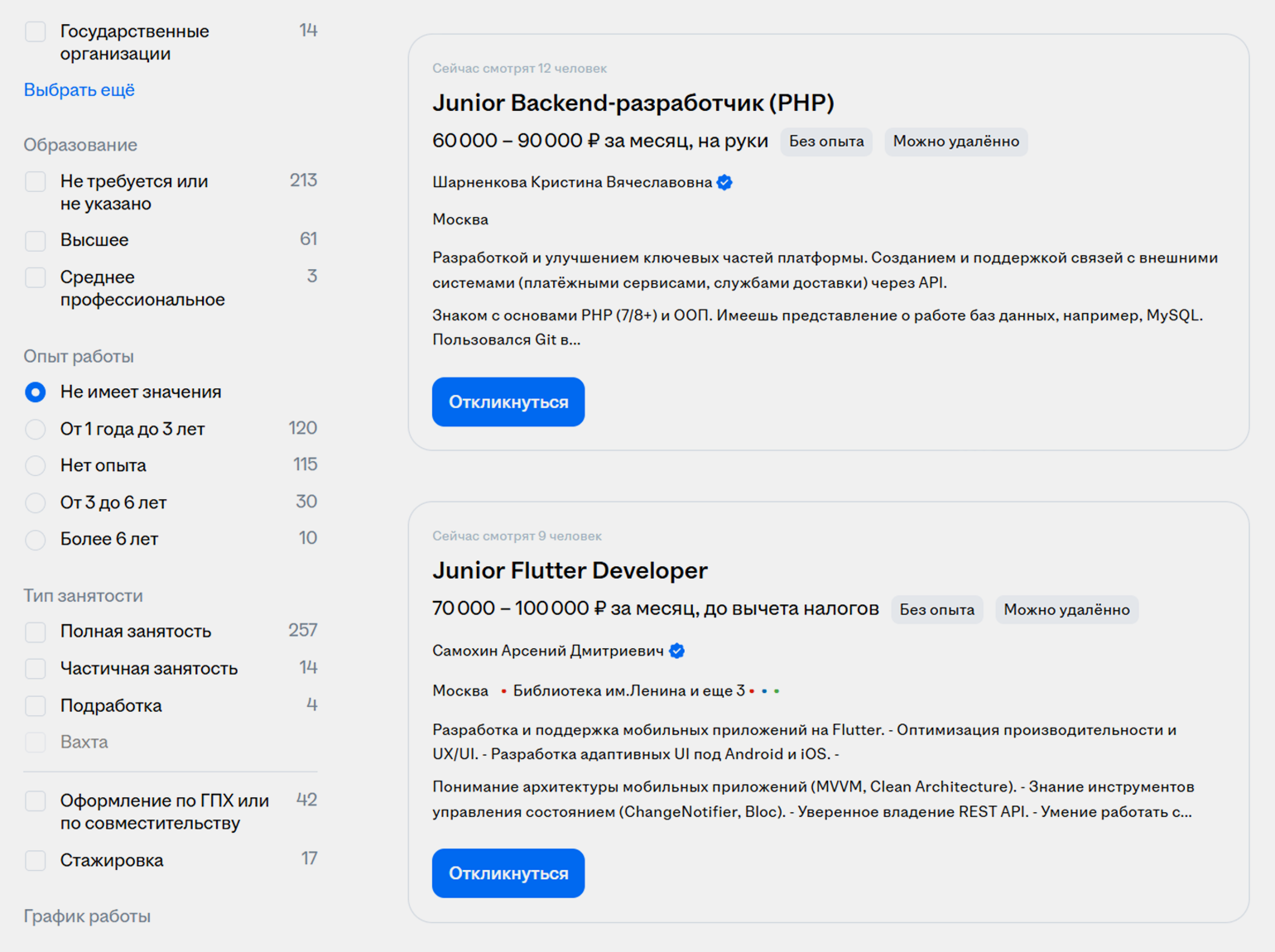Screen dimensions: 1275x952
Task: Click verified badge next to Самохин Арсений Дмитриевич
Action: pyautogui.click(x=676, y=651)
